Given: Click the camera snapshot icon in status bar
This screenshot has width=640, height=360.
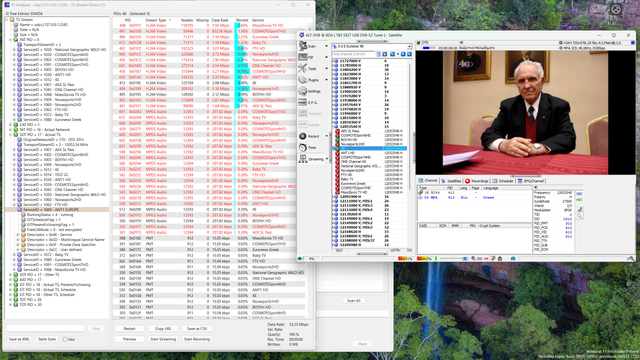Looking at the screenshot, I should point(513,258).
